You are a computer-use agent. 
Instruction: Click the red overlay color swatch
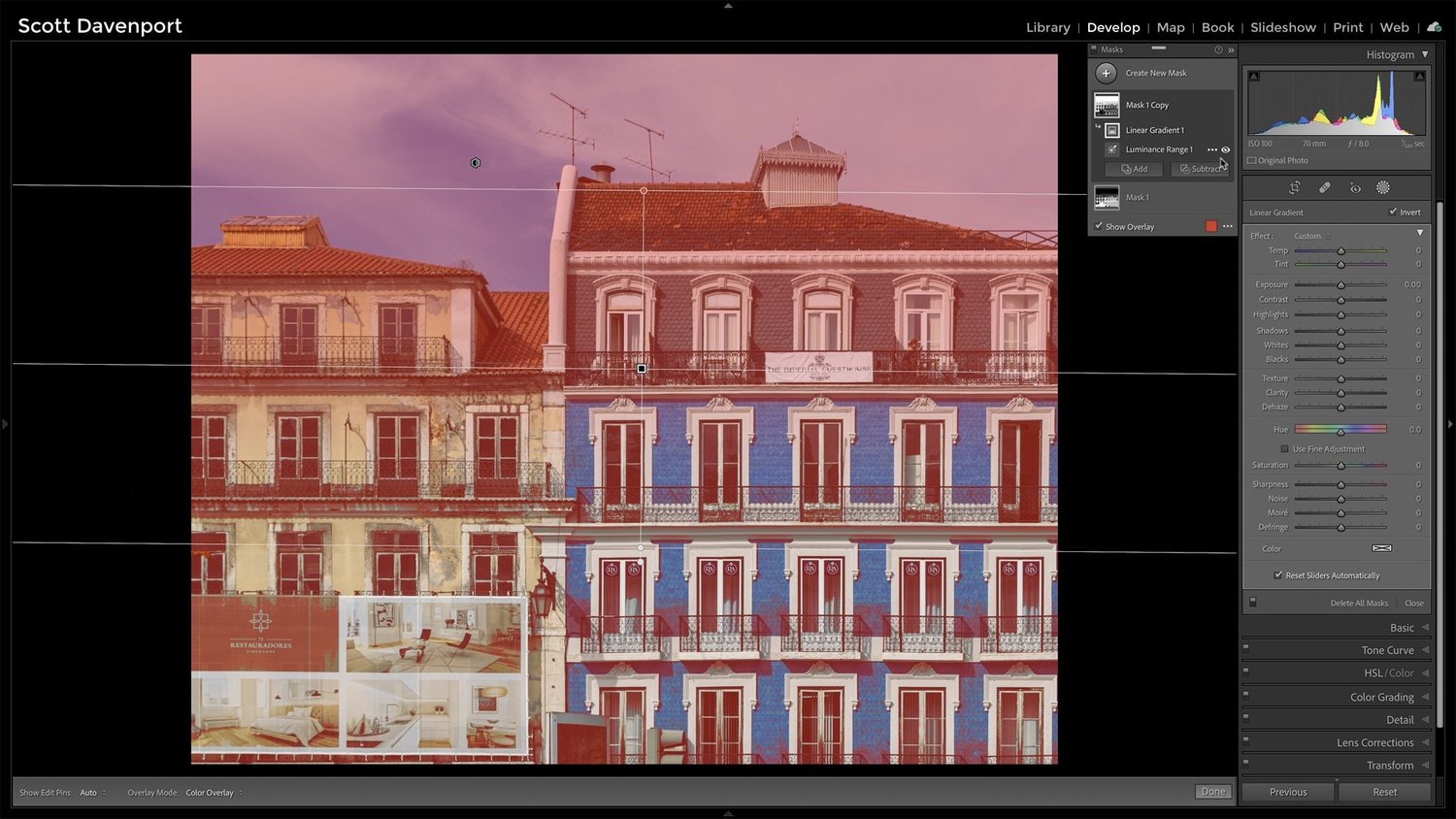pyautogui.click(x=1212, y=225)
